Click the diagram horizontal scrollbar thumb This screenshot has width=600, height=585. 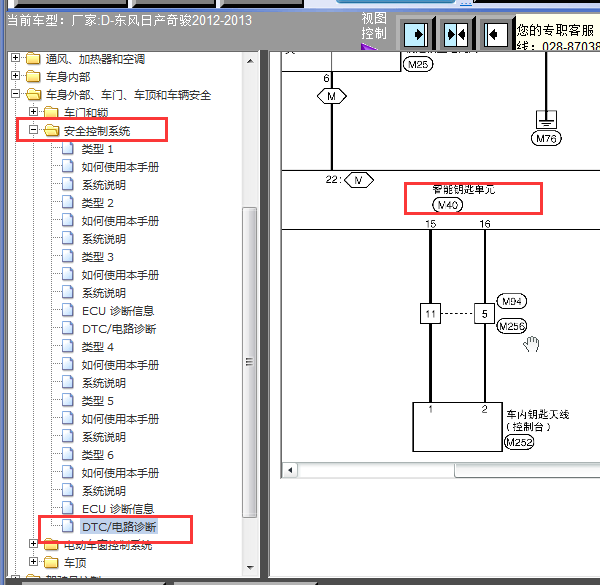pyautogui.click(x=527, y=469)
